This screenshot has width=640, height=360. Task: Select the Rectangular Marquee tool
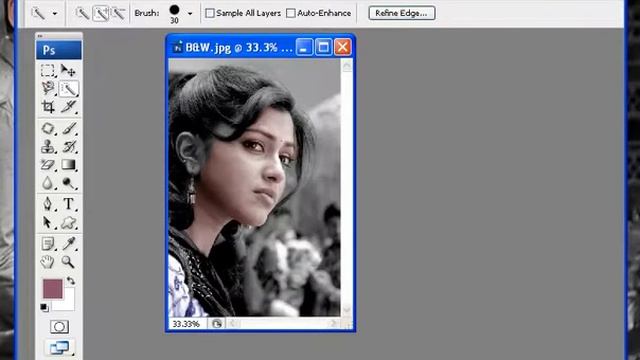click(x=48, y=71)
